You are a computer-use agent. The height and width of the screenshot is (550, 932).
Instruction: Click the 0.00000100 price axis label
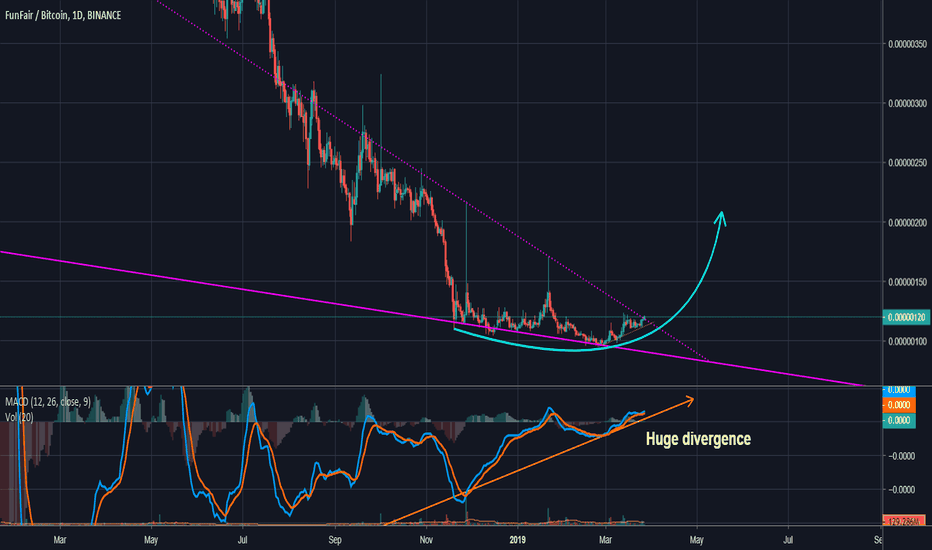click(x=907, y=341)
